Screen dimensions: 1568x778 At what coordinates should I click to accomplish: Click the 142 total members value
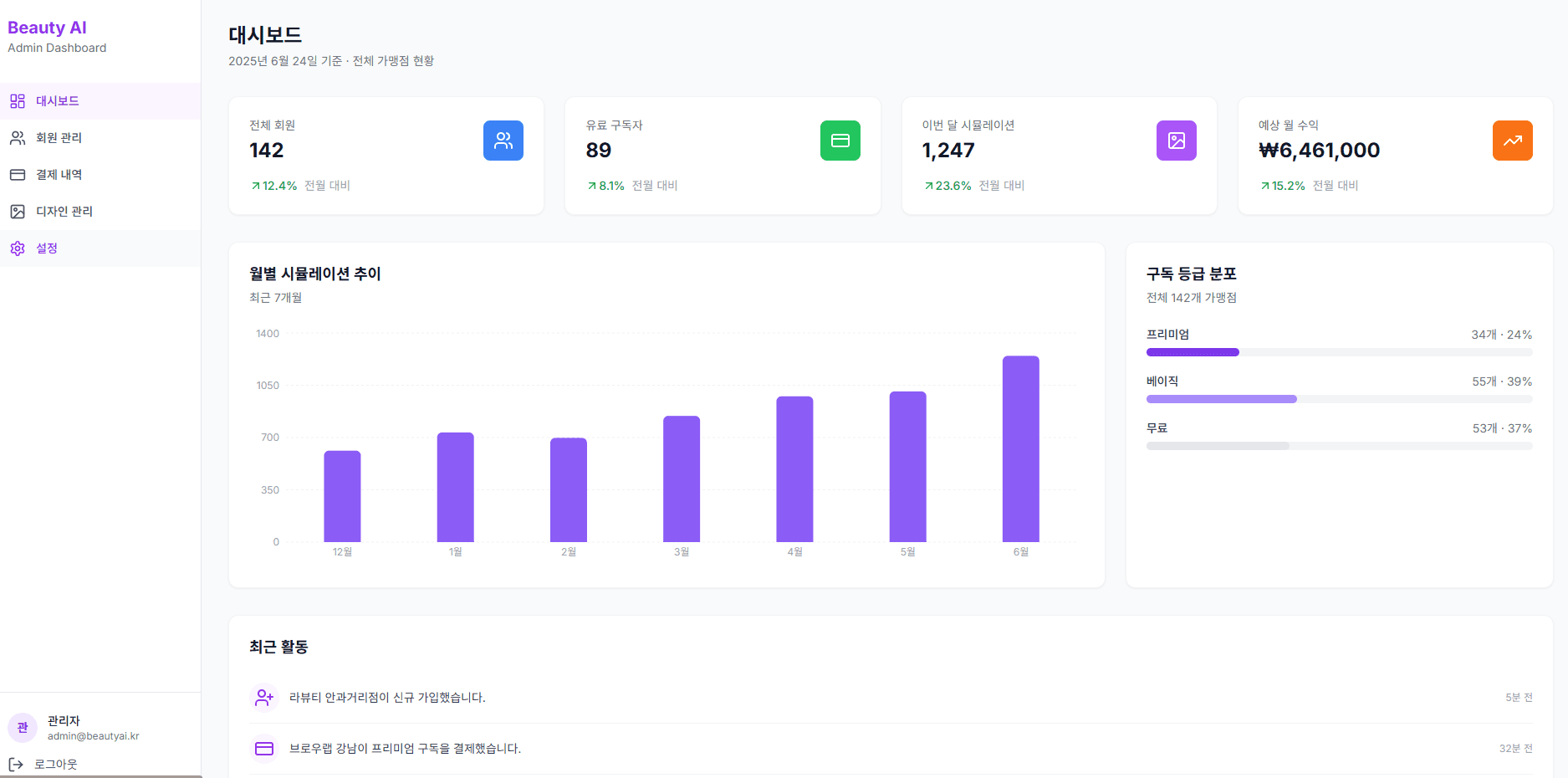pyautogui.click(x=267, y=151)
